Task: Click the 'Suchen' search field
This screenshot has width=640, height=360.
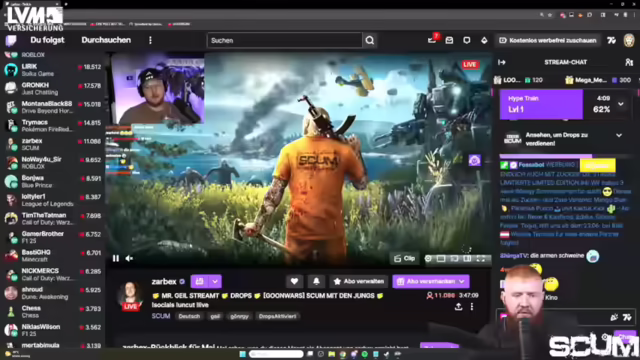Action: 284,40
